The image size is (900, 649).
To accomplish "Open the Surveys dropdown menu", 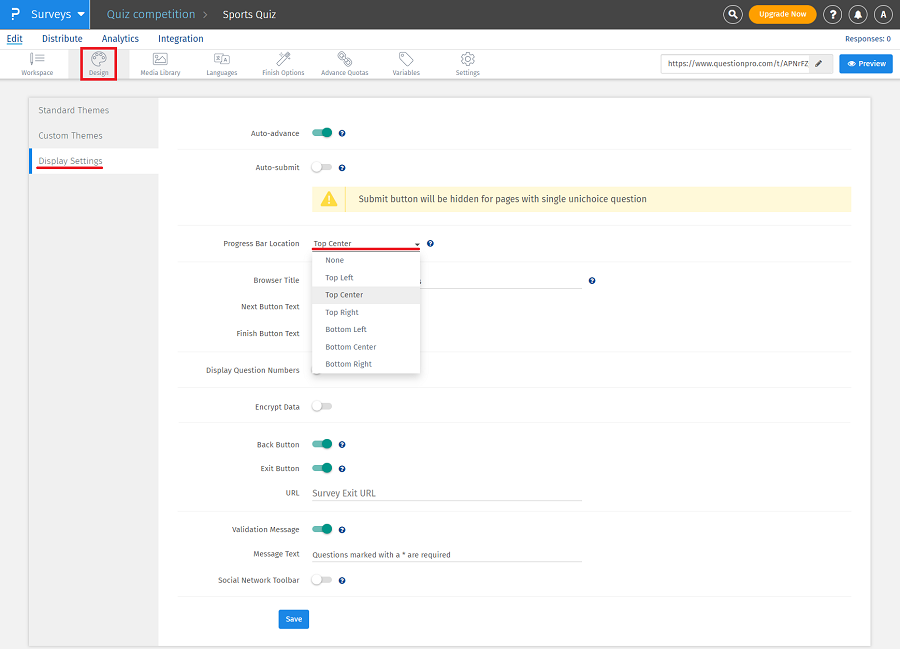I will (x=57, y=14).
